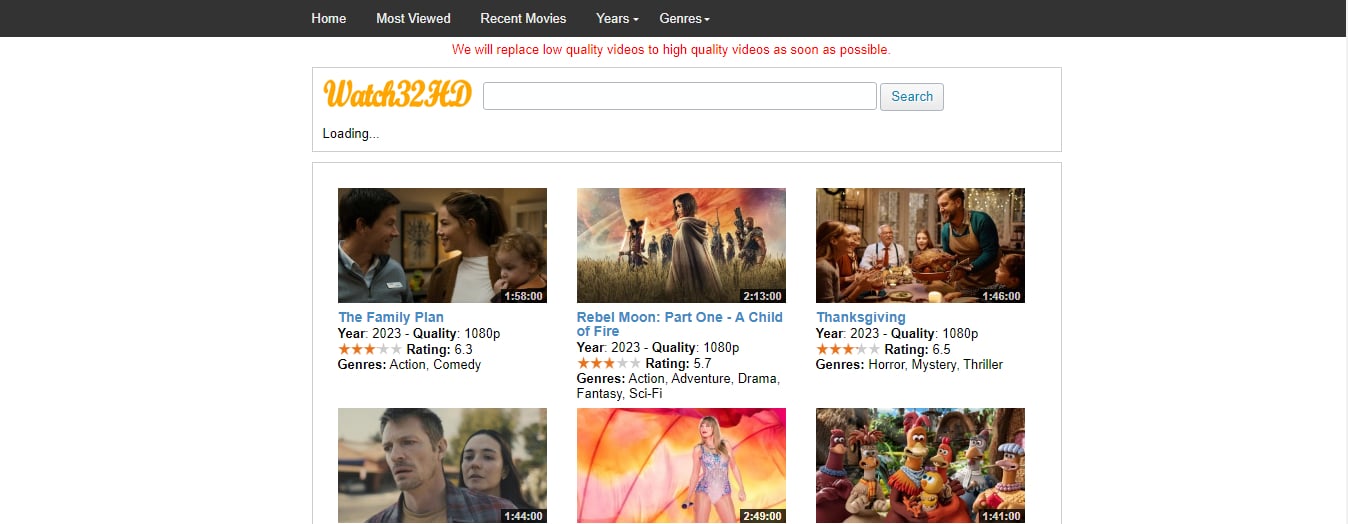The image size is (1348, 524).
Task: Go to Most Viewed page
Action: tap(413, 18)
